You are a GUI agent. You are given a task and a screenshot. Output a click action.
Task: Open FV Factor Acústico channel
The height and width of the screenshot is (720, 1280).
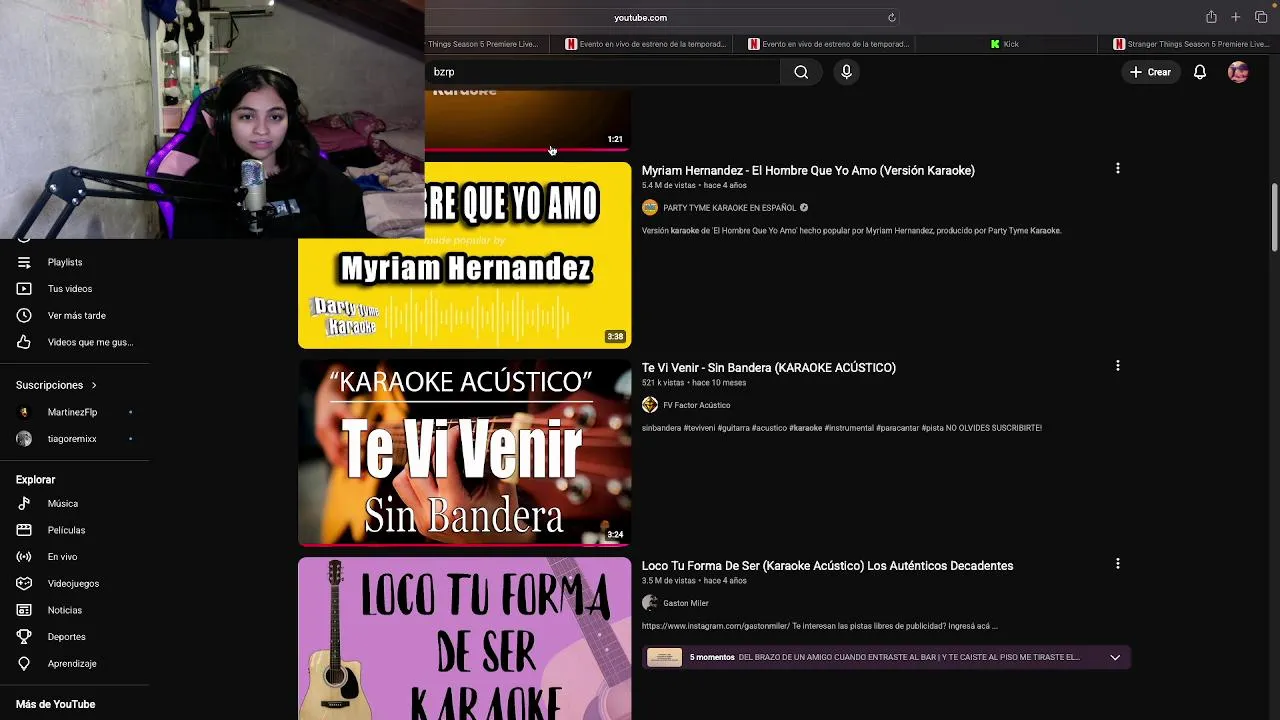pos(696,405)
